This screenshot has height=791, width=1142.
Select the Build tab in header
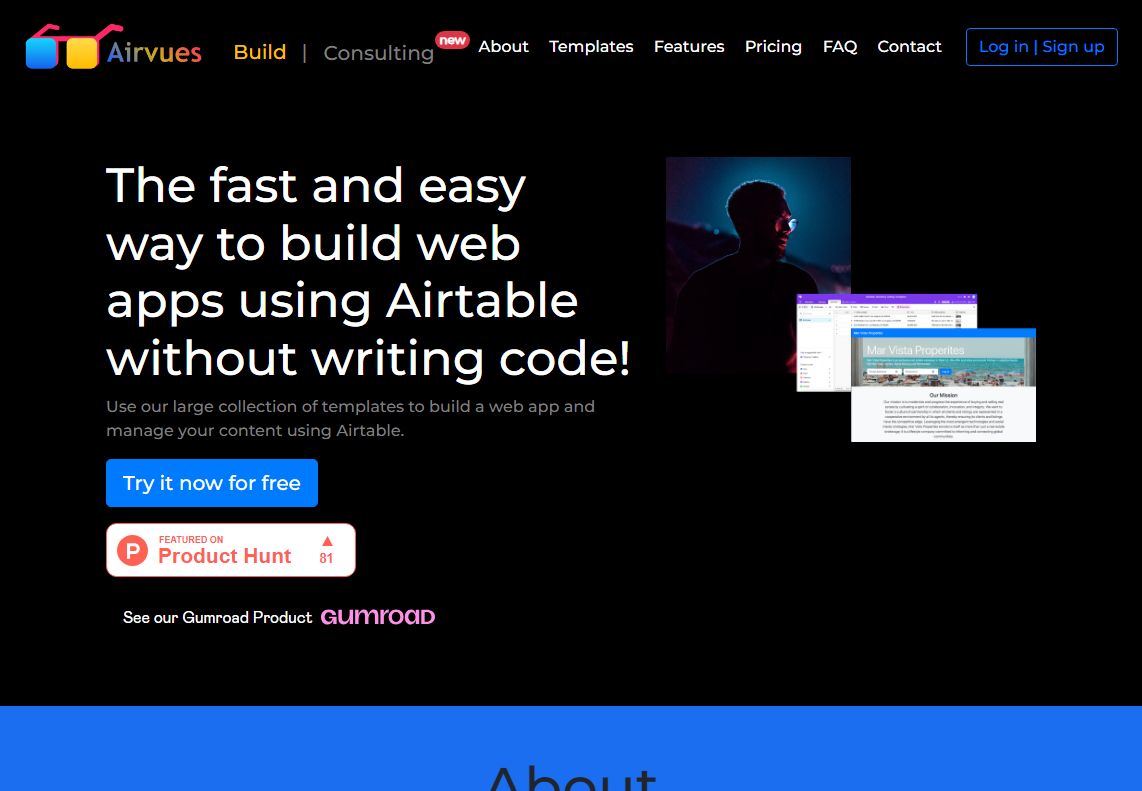(260, 52)
